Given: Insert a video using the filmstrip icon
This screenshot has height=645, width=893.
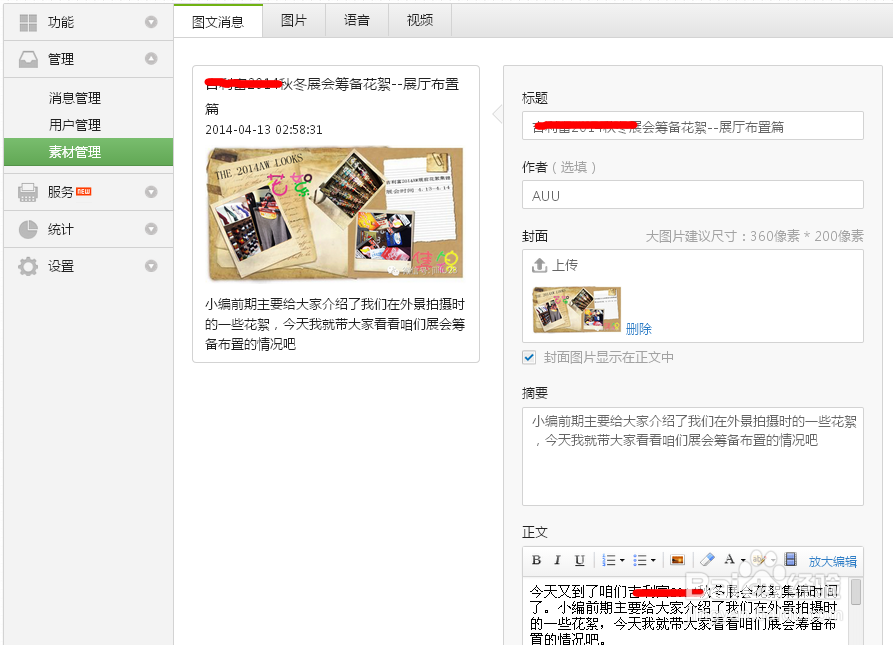Looking at the screenshot, I should pyautogui.click(x=790, y=560).
